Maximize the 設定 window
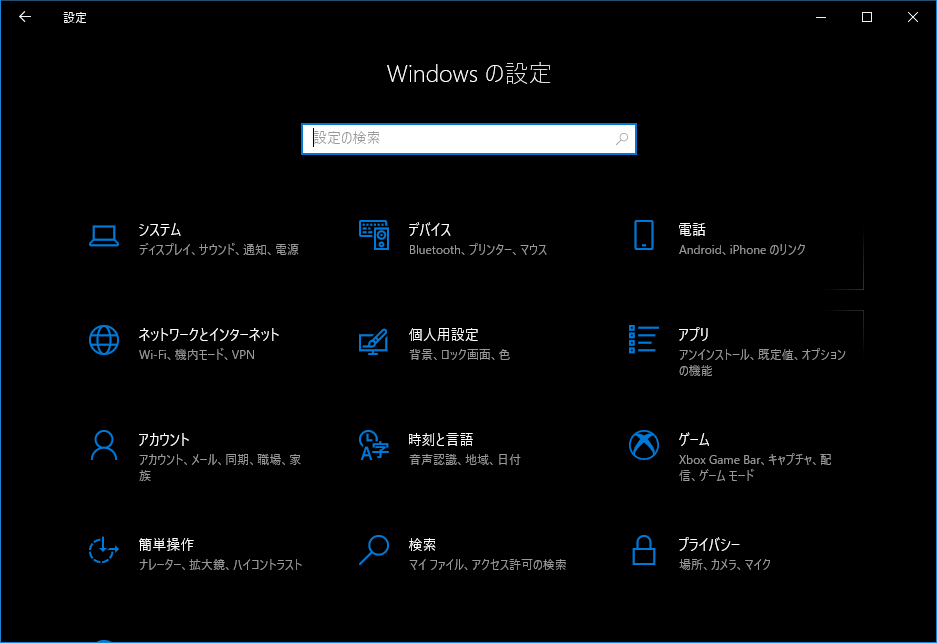Screen dimensions: 937x643 (x=867, y=17)
